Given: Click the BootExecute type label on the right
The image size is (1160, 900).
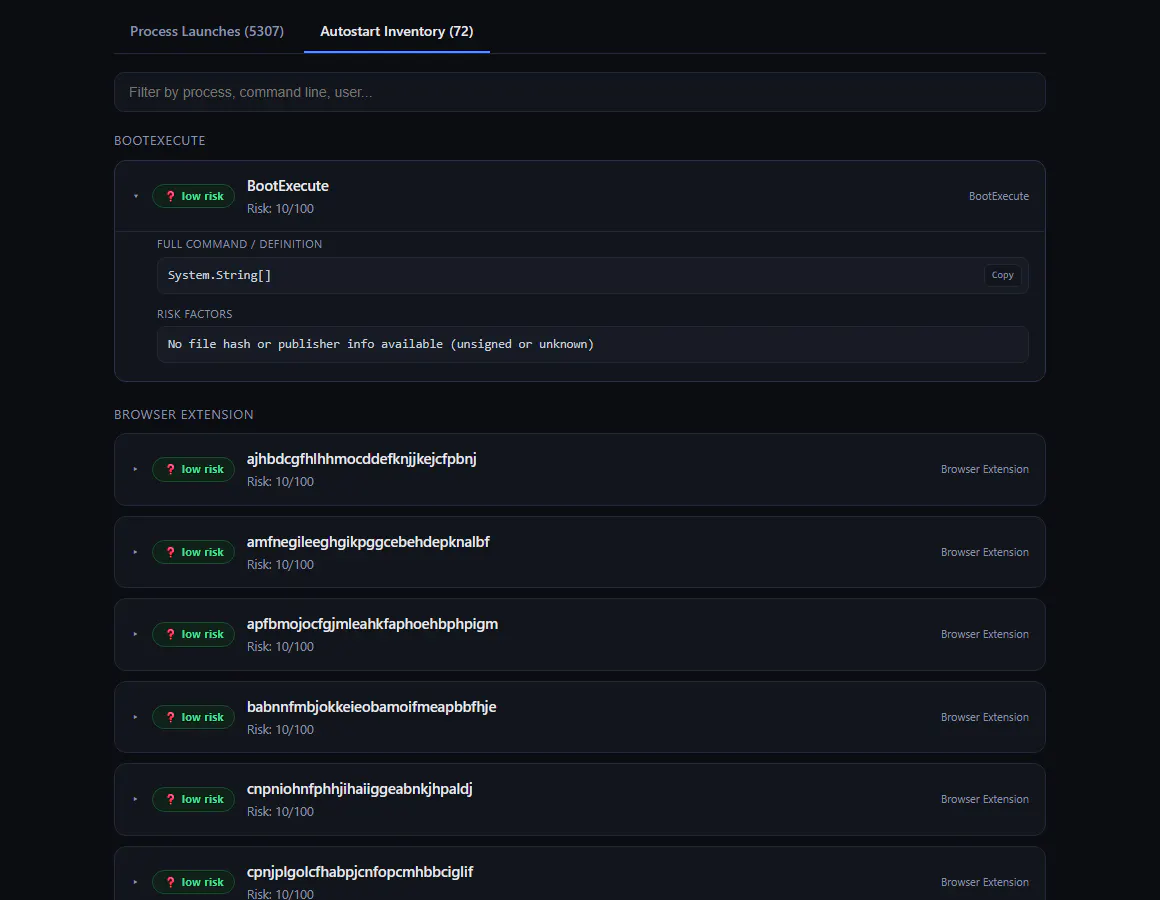Looking at the screenshot, I should click(x=999, y=196).
